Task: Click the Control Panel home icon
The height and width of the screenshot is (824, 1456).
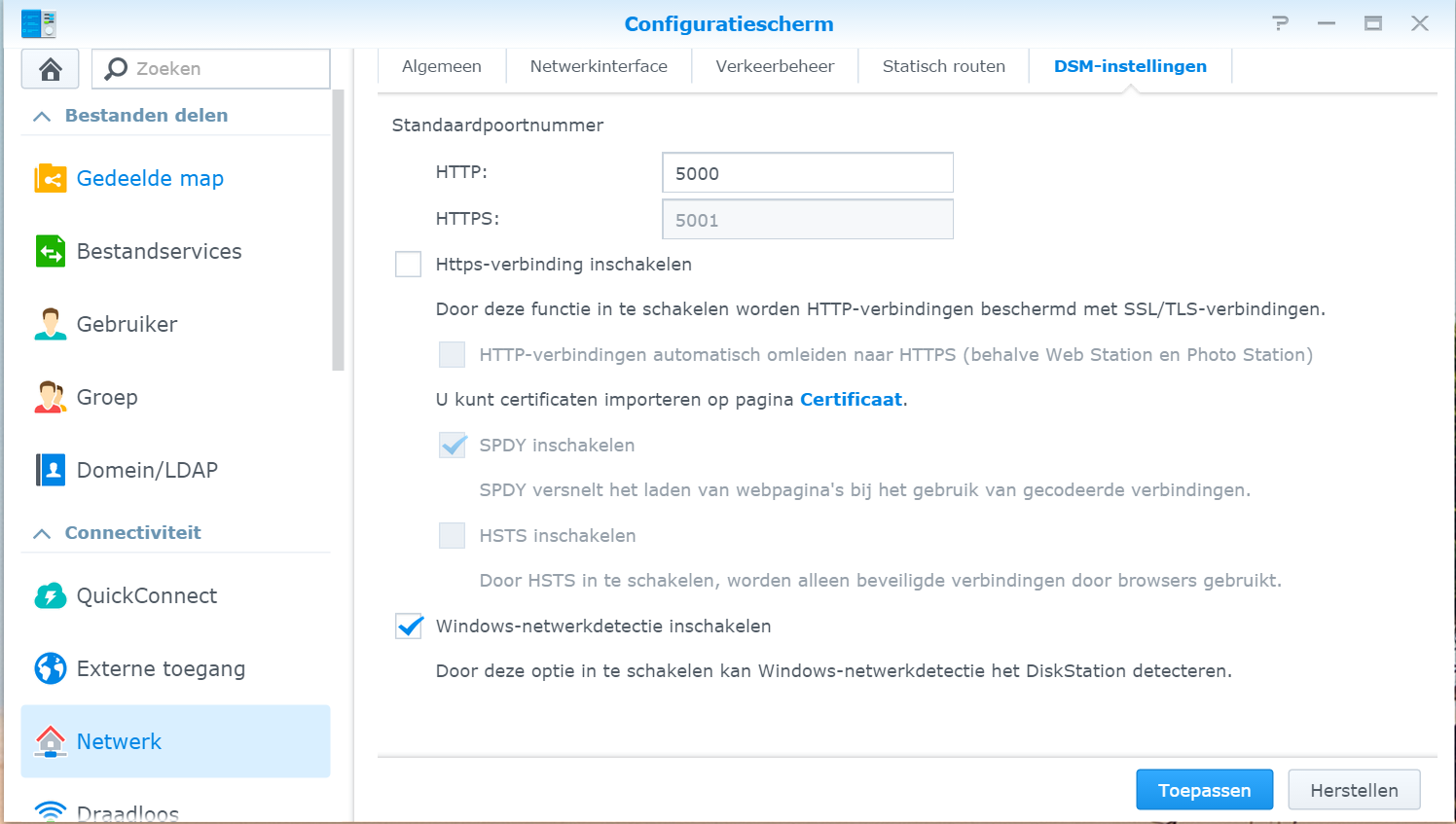Action: point(51,69)
